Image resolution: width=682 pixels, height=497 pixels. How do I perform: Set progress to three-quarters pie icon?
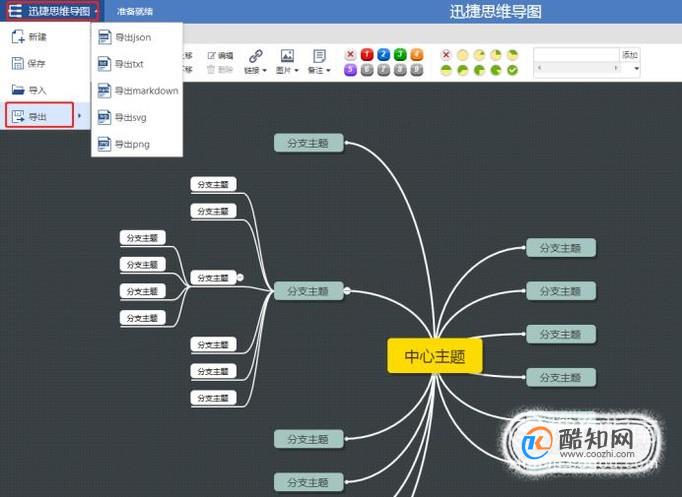(x=479, y=70)
